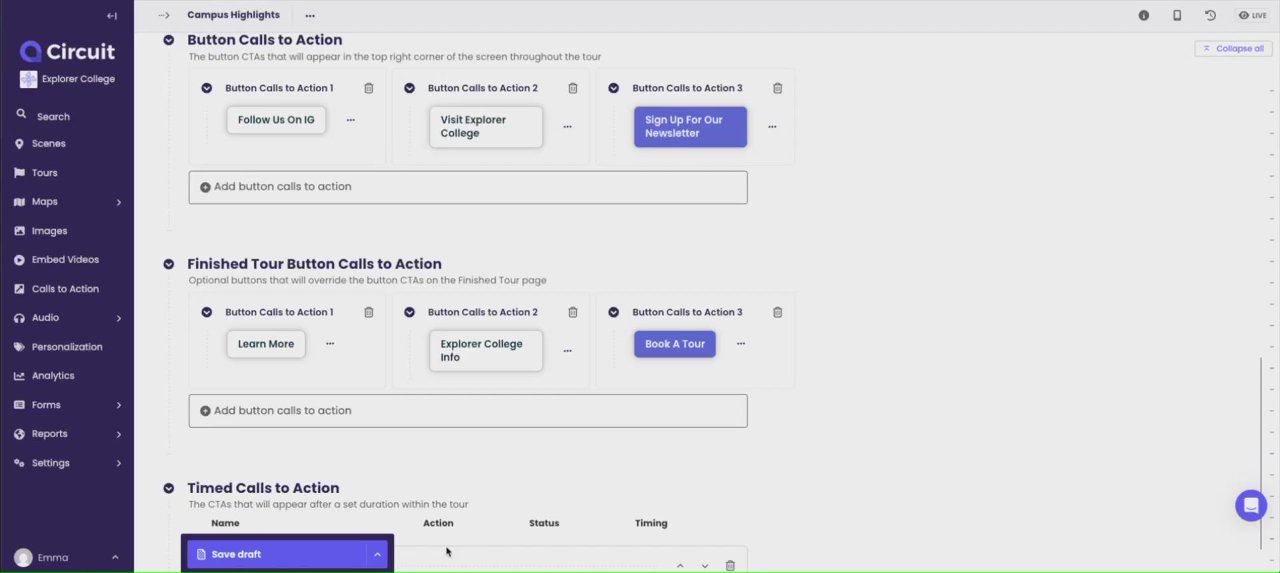The width and height of the screenshot is (1280, 573).
Task: Click the Explorer College Info button
Action: 486,351
